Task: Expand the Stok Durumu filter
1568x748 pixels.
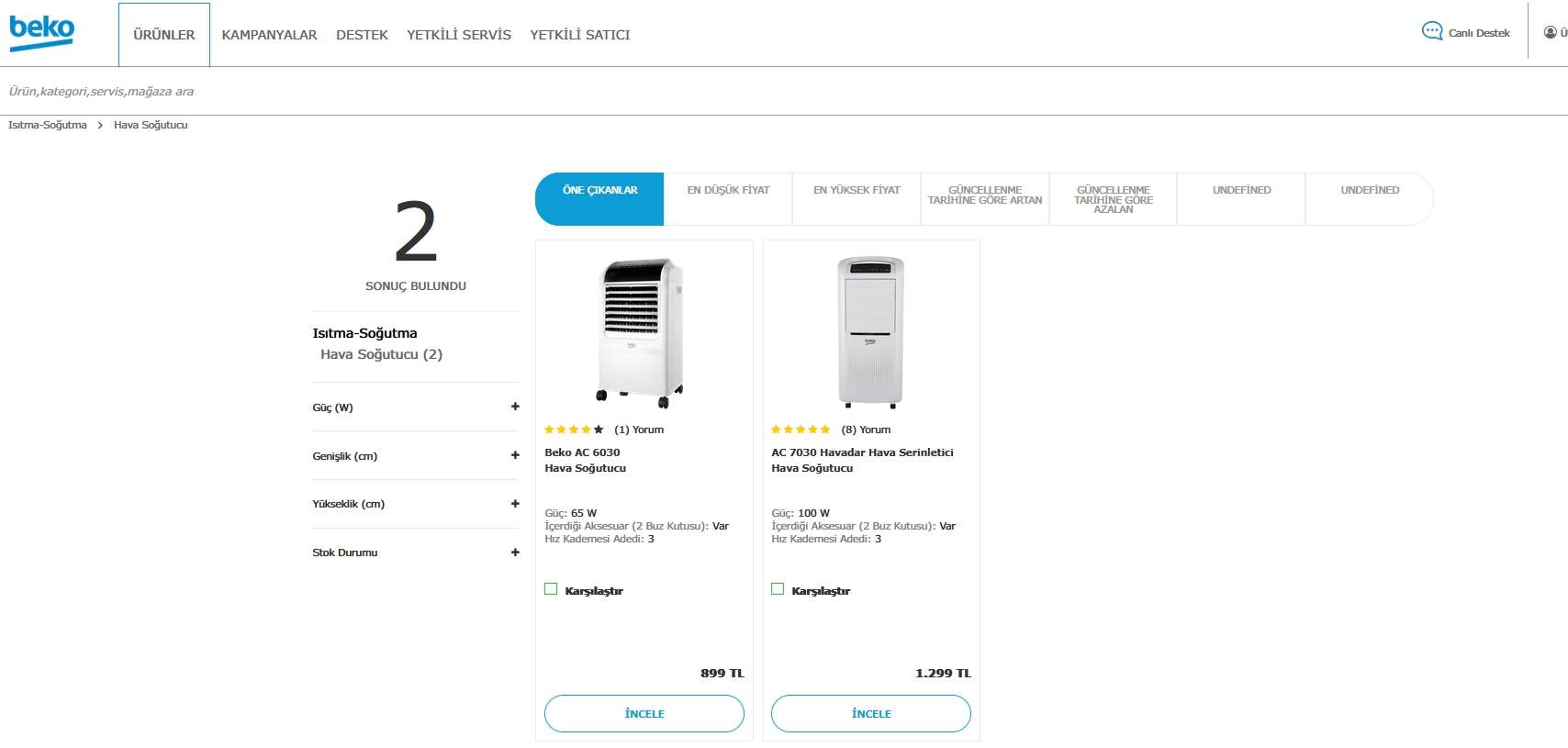Action: [x=515, y=553]
